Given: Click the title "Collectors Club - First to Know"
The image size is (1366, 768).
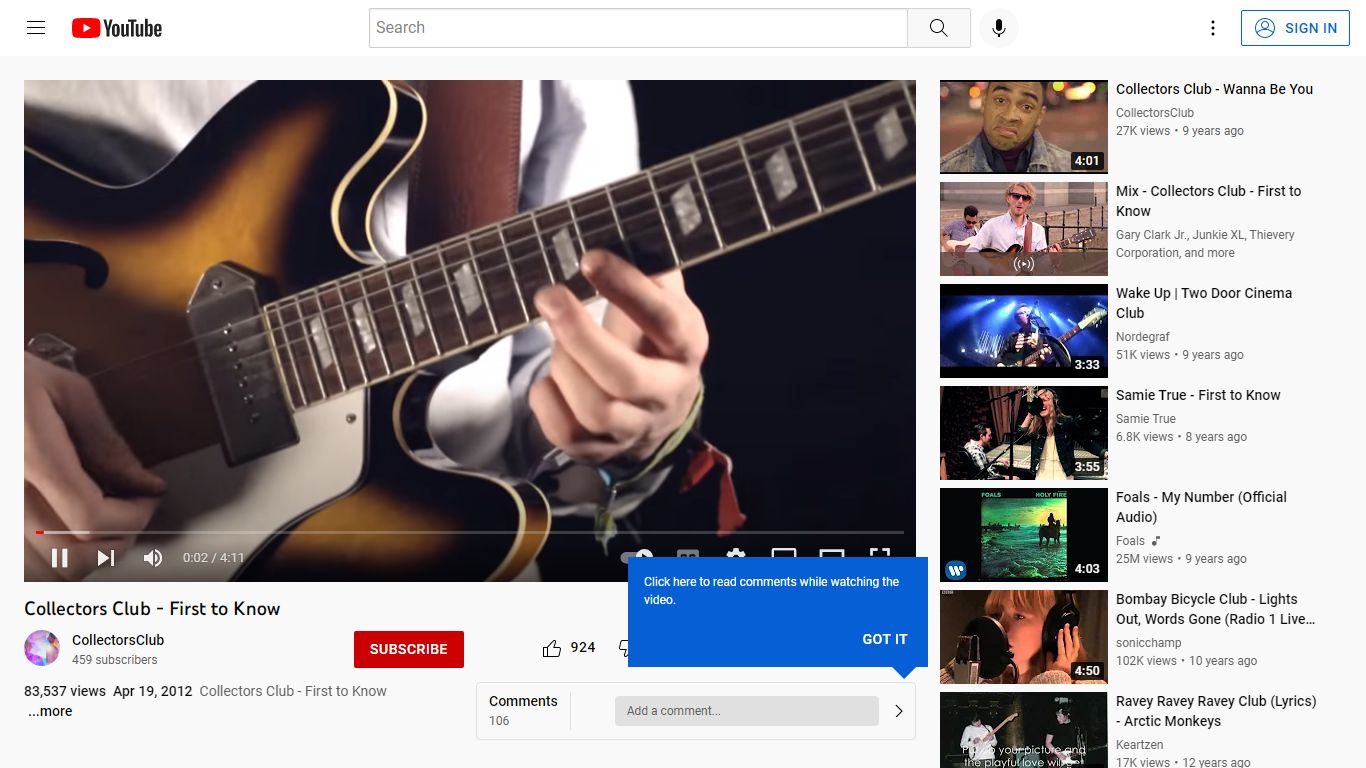Looking at the screenshot, I should (x=152, y=609).
